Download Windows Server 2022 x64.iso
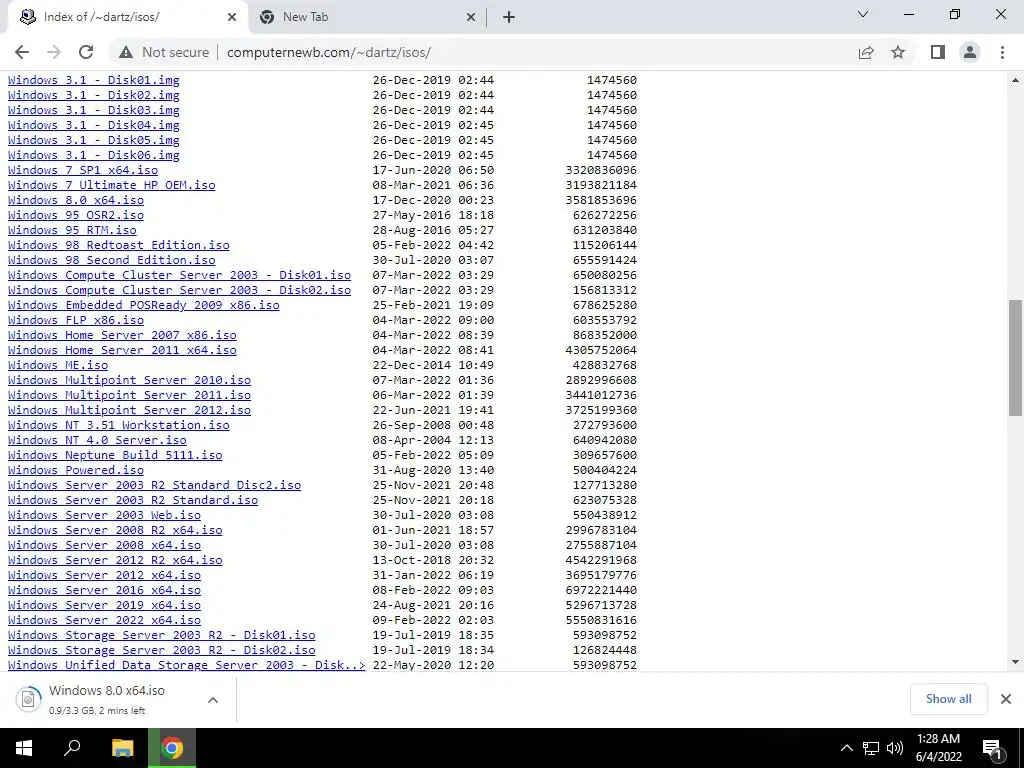 pos(104,621)
